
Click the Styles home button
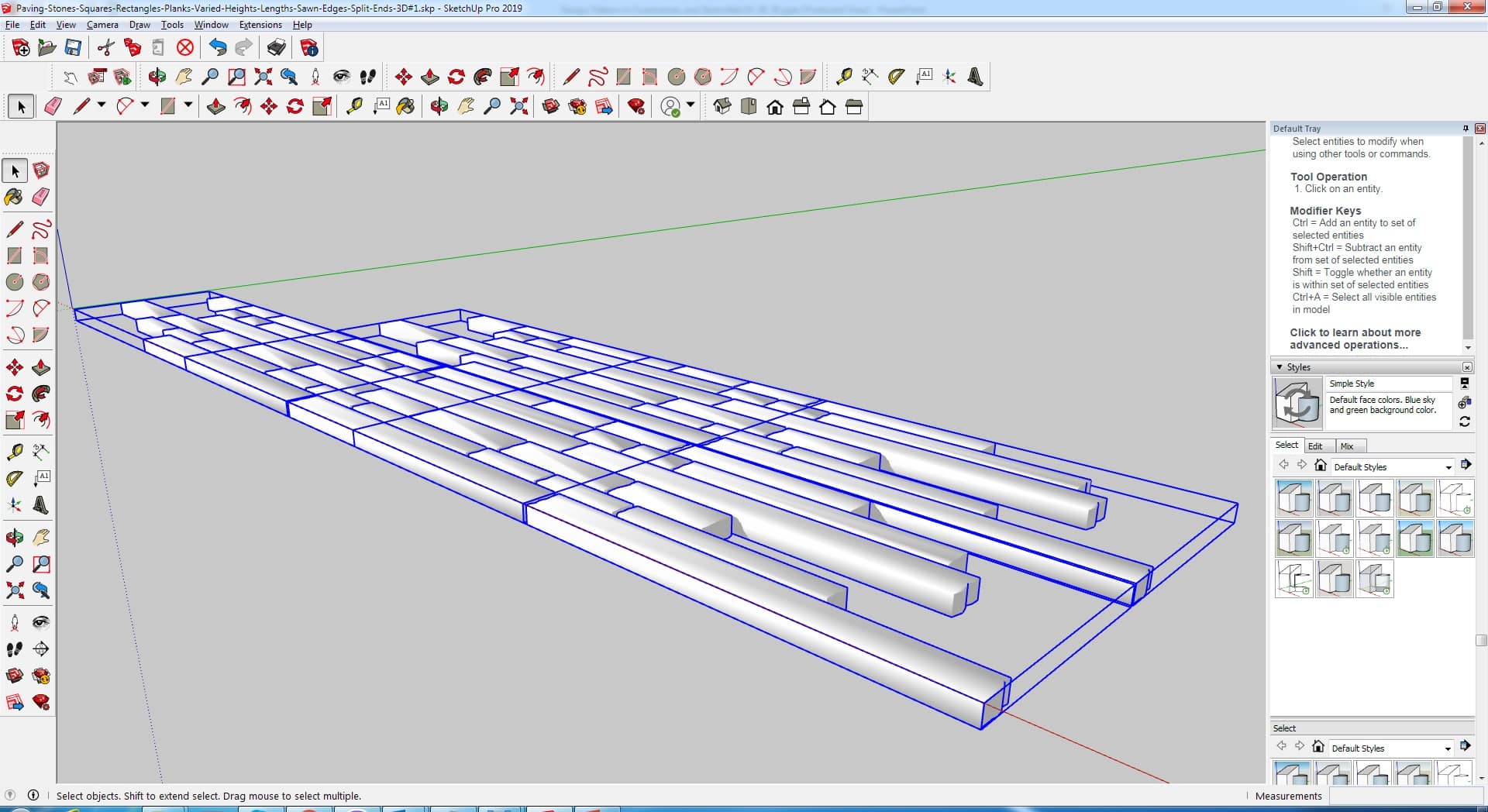1321,466
